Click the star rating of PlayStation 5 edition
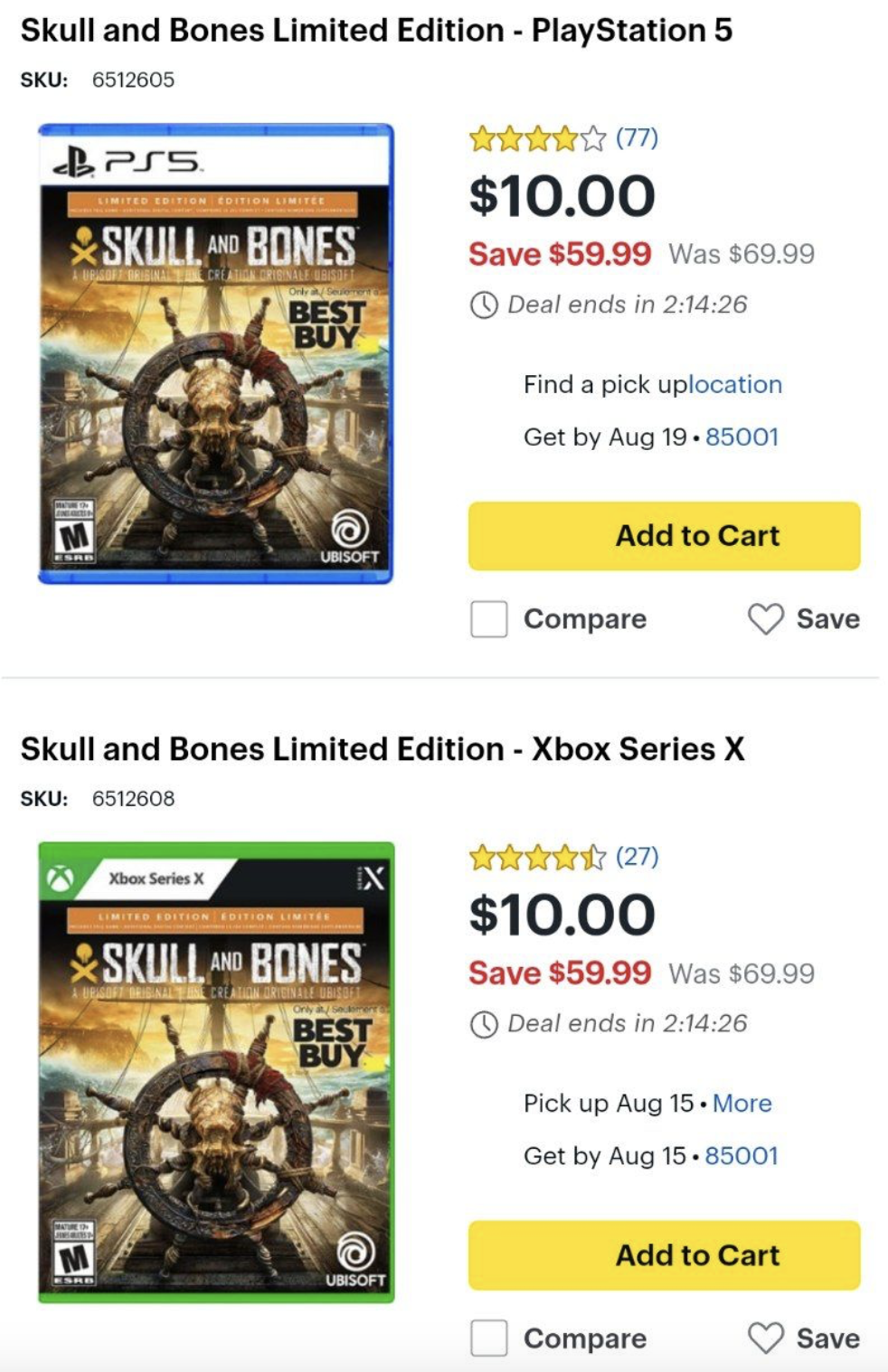The image size is (888, 1372). coord(537,139)
